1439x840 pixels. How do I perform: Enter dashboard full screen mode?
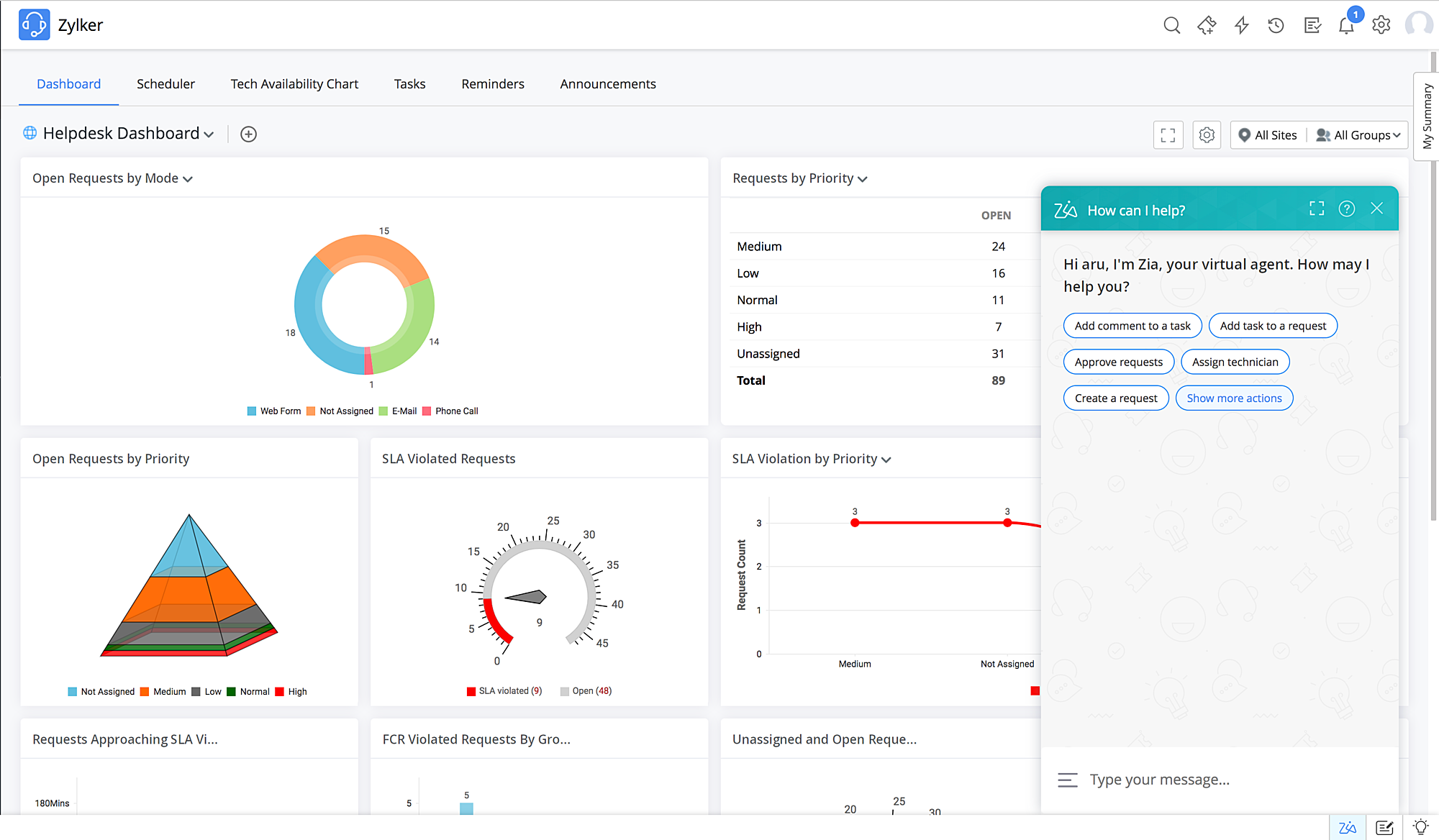(x=1168, y=135)
